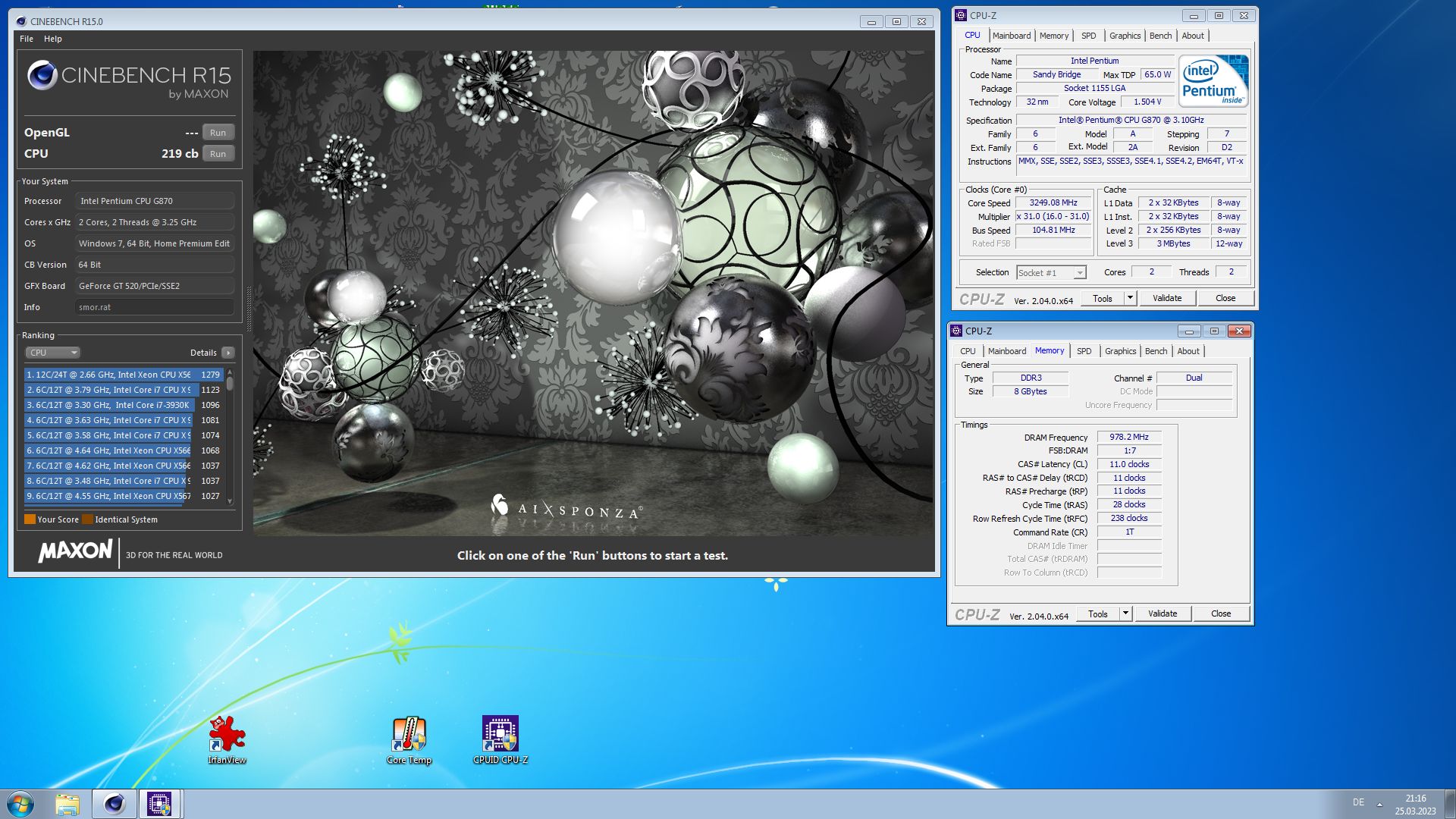Click the MAXON logo

coord(75,551)
